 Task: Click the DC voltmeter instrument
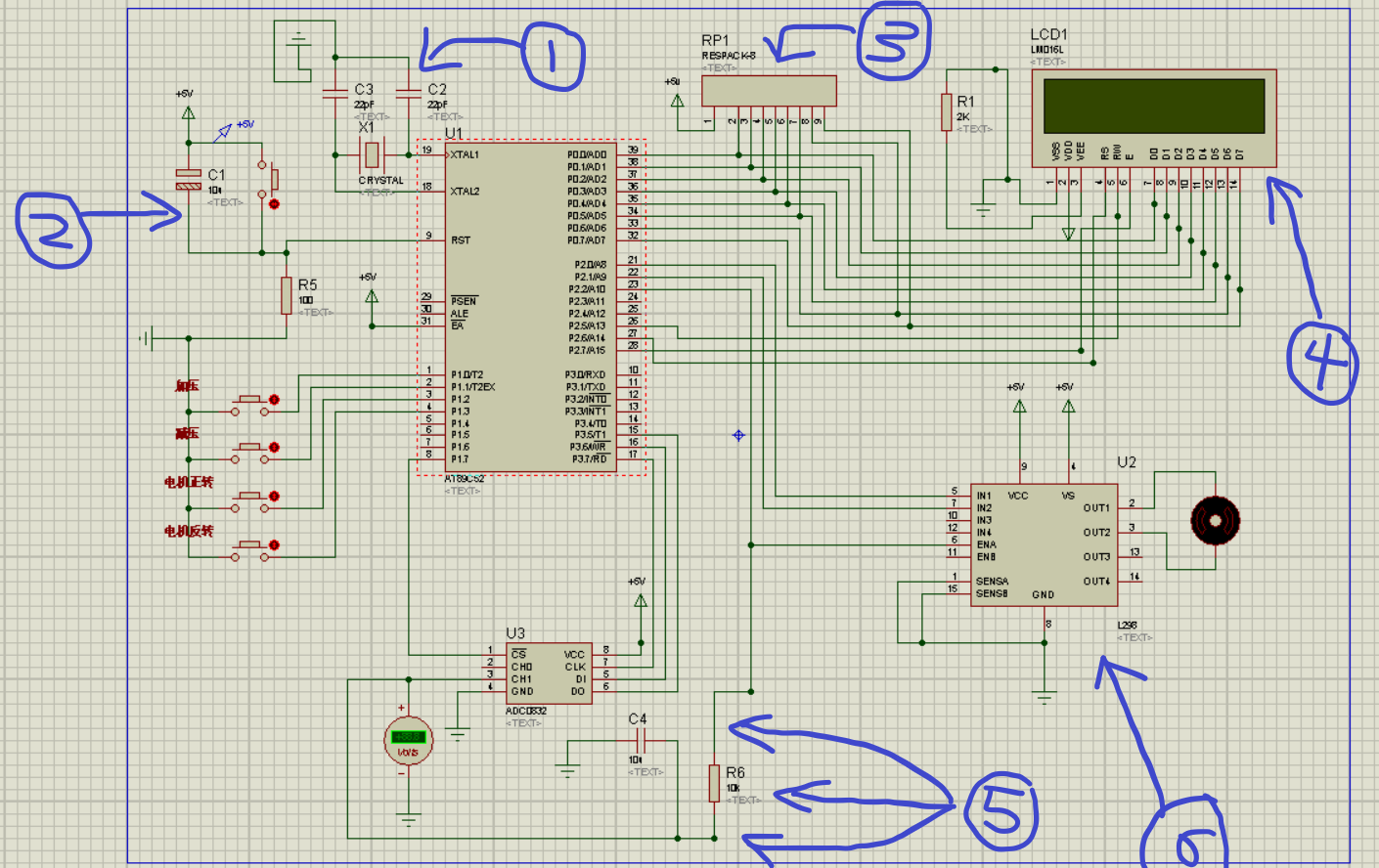pos(408,742)
